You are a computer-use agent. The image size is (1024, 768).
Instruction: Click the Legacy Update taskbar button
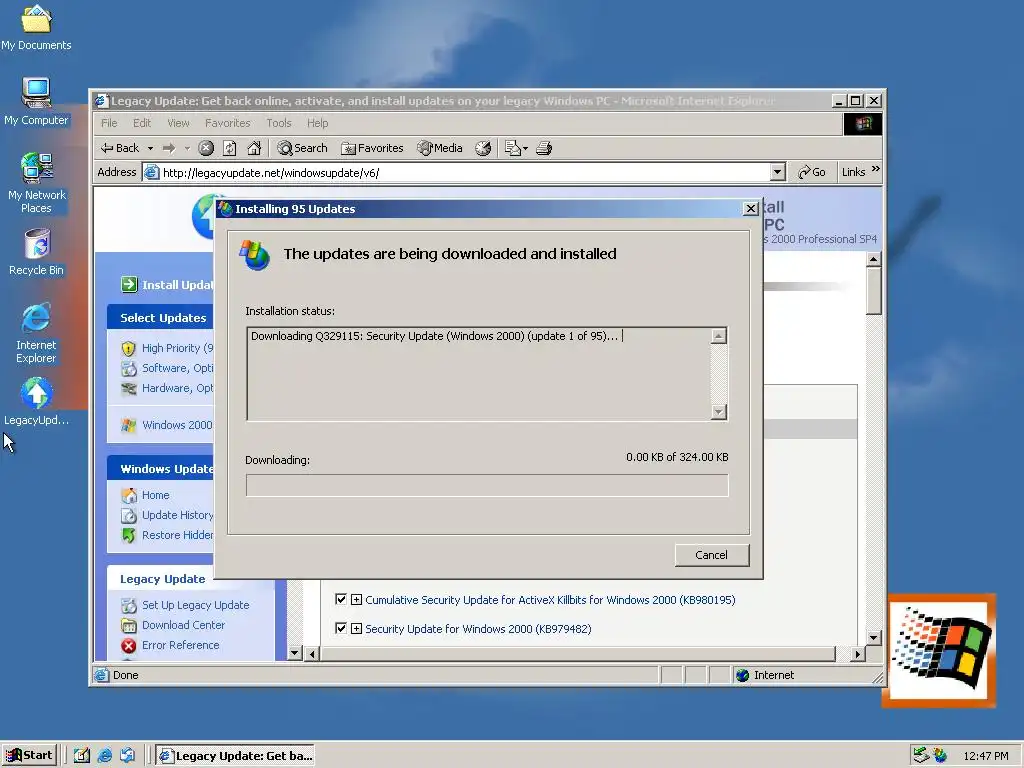pyautogui.click(x=236, y=756)
